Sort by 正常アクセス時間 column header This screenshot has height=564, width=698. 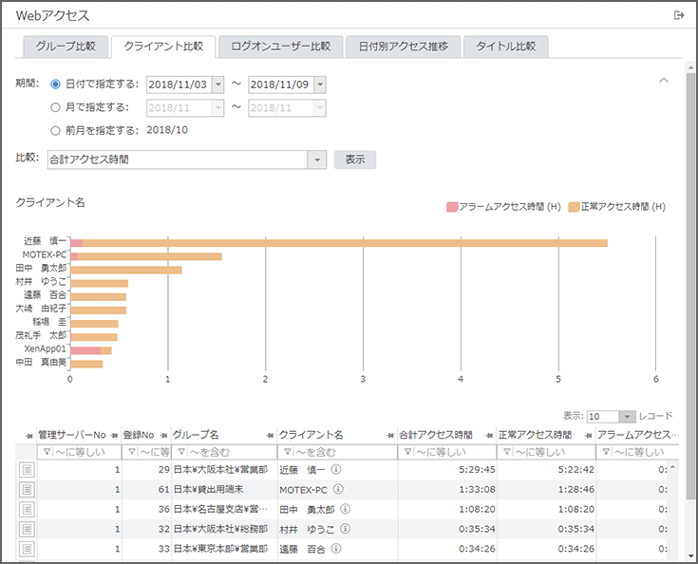(535, 435)
